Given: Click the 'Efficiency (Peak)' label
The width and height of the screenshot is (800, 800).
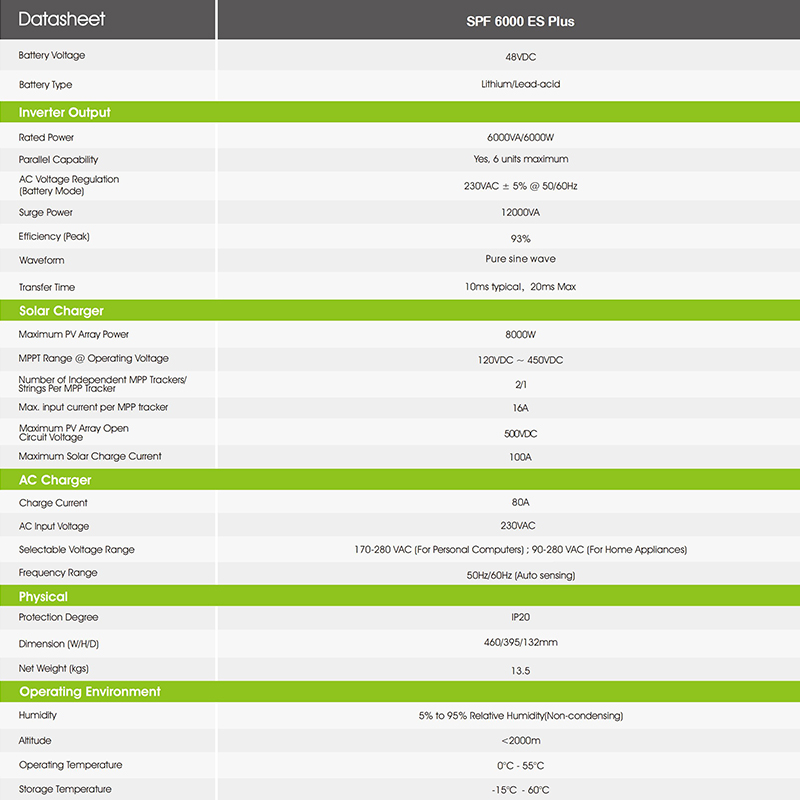Looking at the screenshot, I should tap(54, 236).
